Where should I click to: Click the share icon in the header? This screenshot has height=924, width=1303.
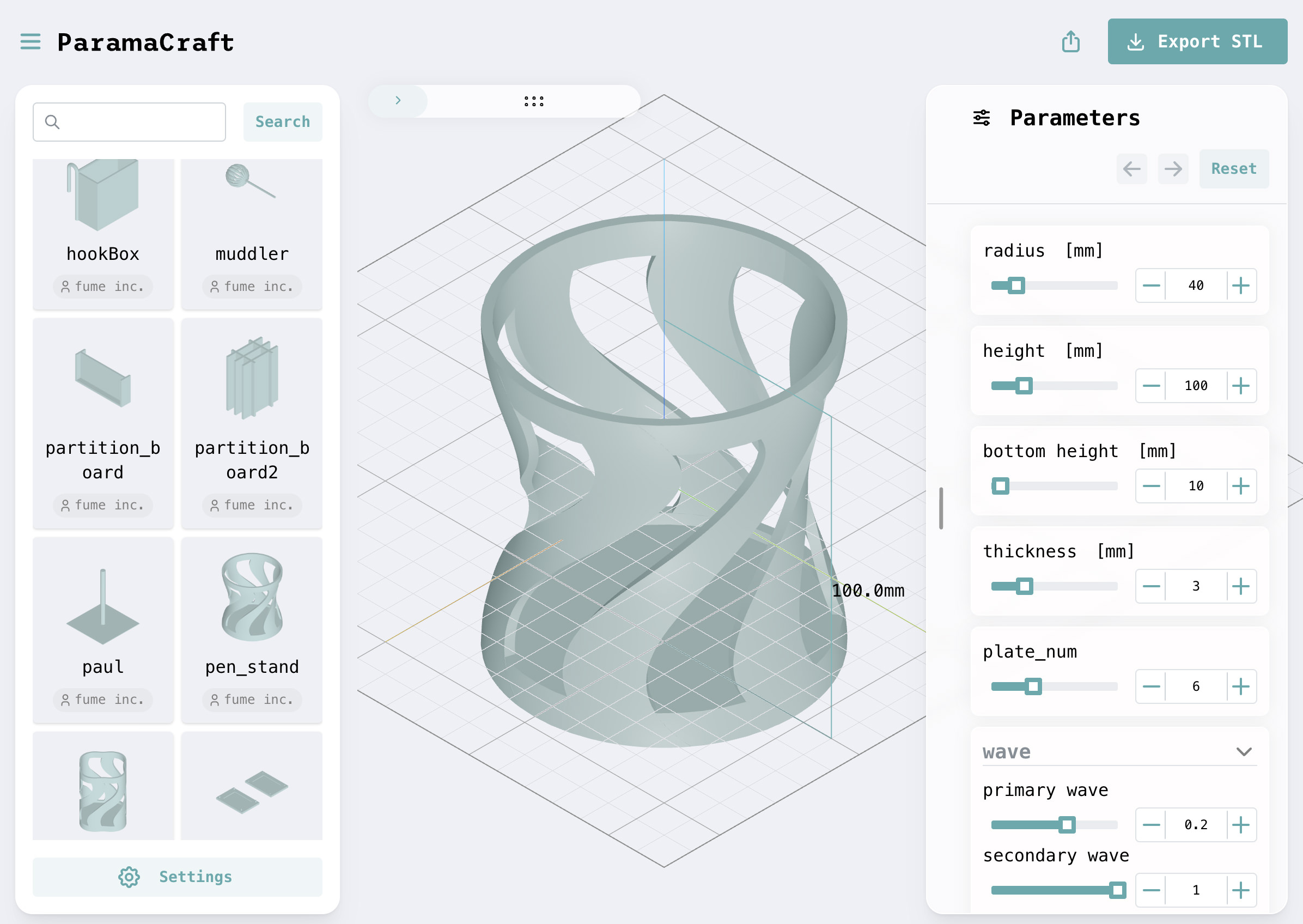[x=1071, y=41]
